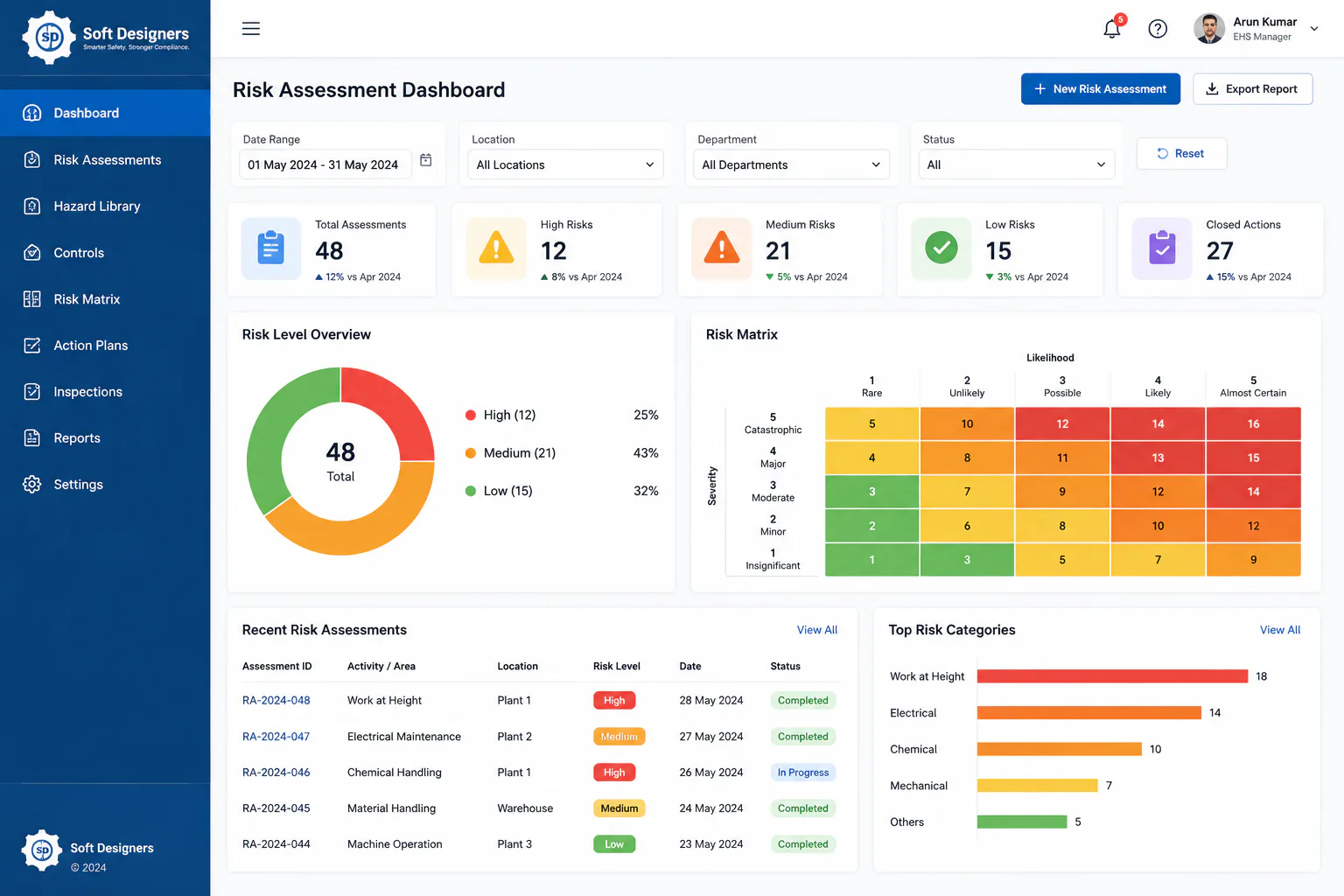Image resolution: width=1344 pixels, height=896 pixels.
Task: Click the Electrical orange category bar
Action: point(1089,713)
